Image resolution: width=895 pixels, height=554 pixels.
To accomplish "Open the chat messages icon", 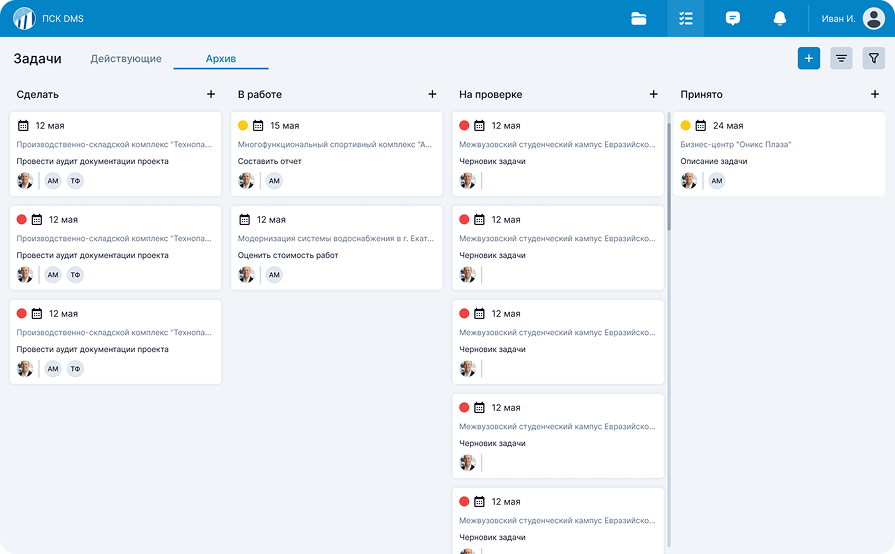I will coord(732,18).
